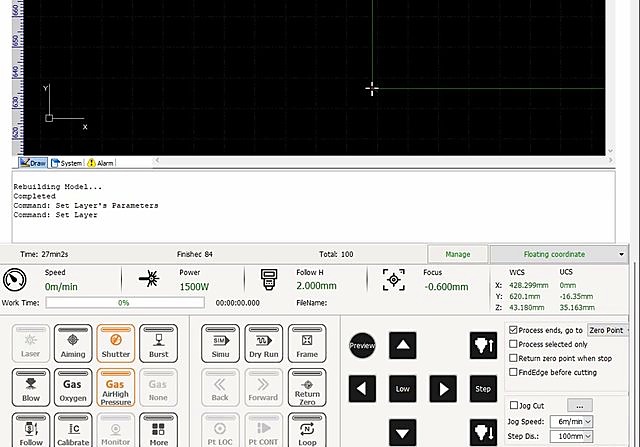The width and height of the screenshot is (640, 447).
Task: Click the Pt CONT button
Action: [x=264, y=430]
